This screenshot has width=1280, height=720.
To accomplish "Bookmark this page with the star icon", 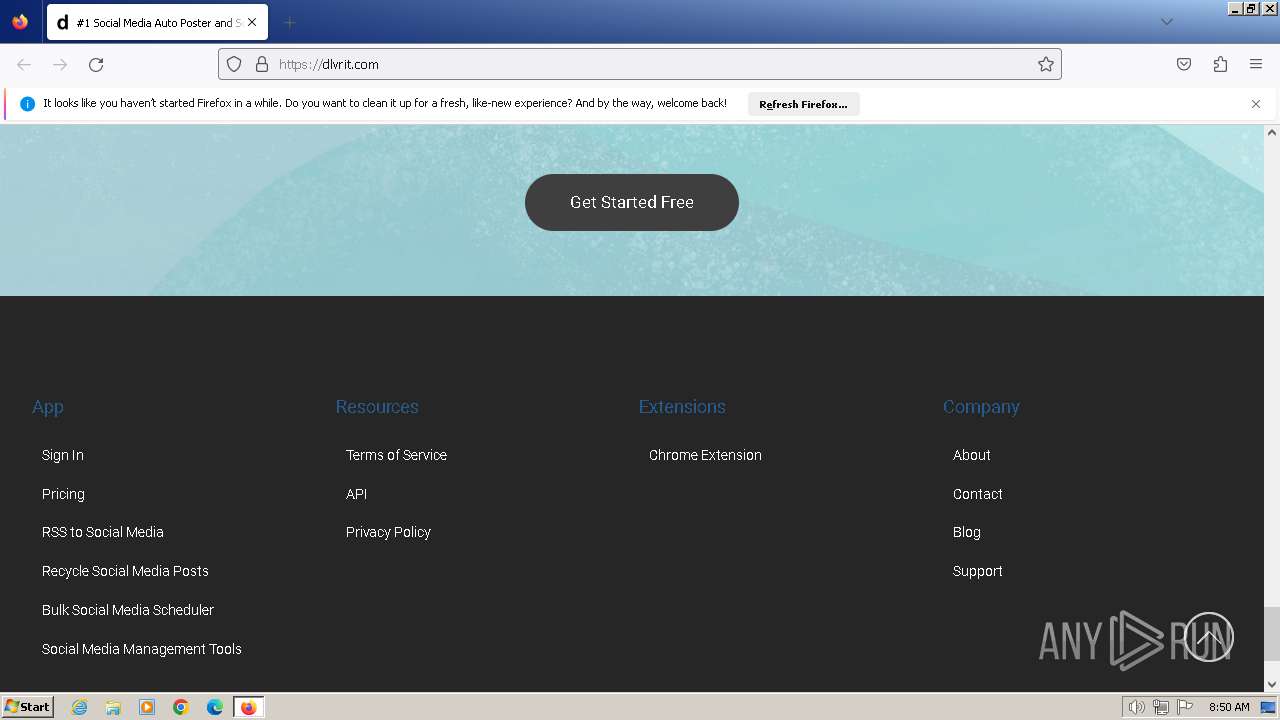I will [1046, 64].
